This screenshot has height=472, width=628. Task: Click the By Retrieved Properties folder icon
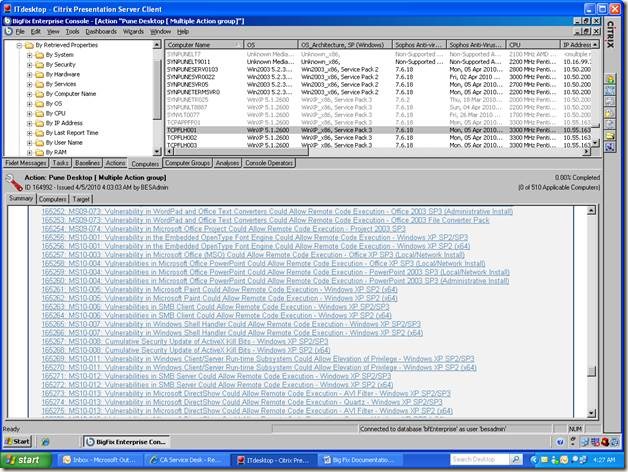pos(29,45)
